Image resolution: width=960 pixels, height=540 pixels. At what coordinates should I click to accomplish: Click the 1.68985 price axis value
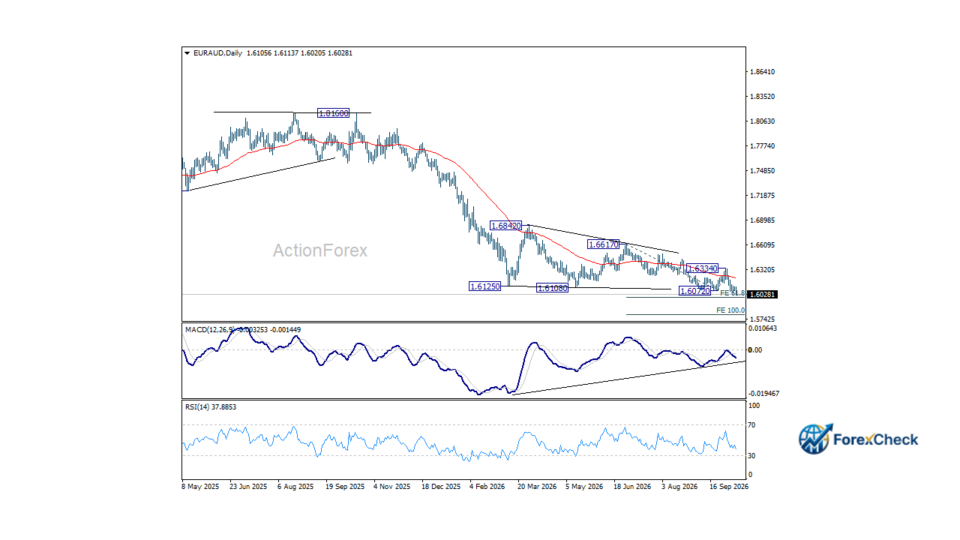click(x=762, y=220)
